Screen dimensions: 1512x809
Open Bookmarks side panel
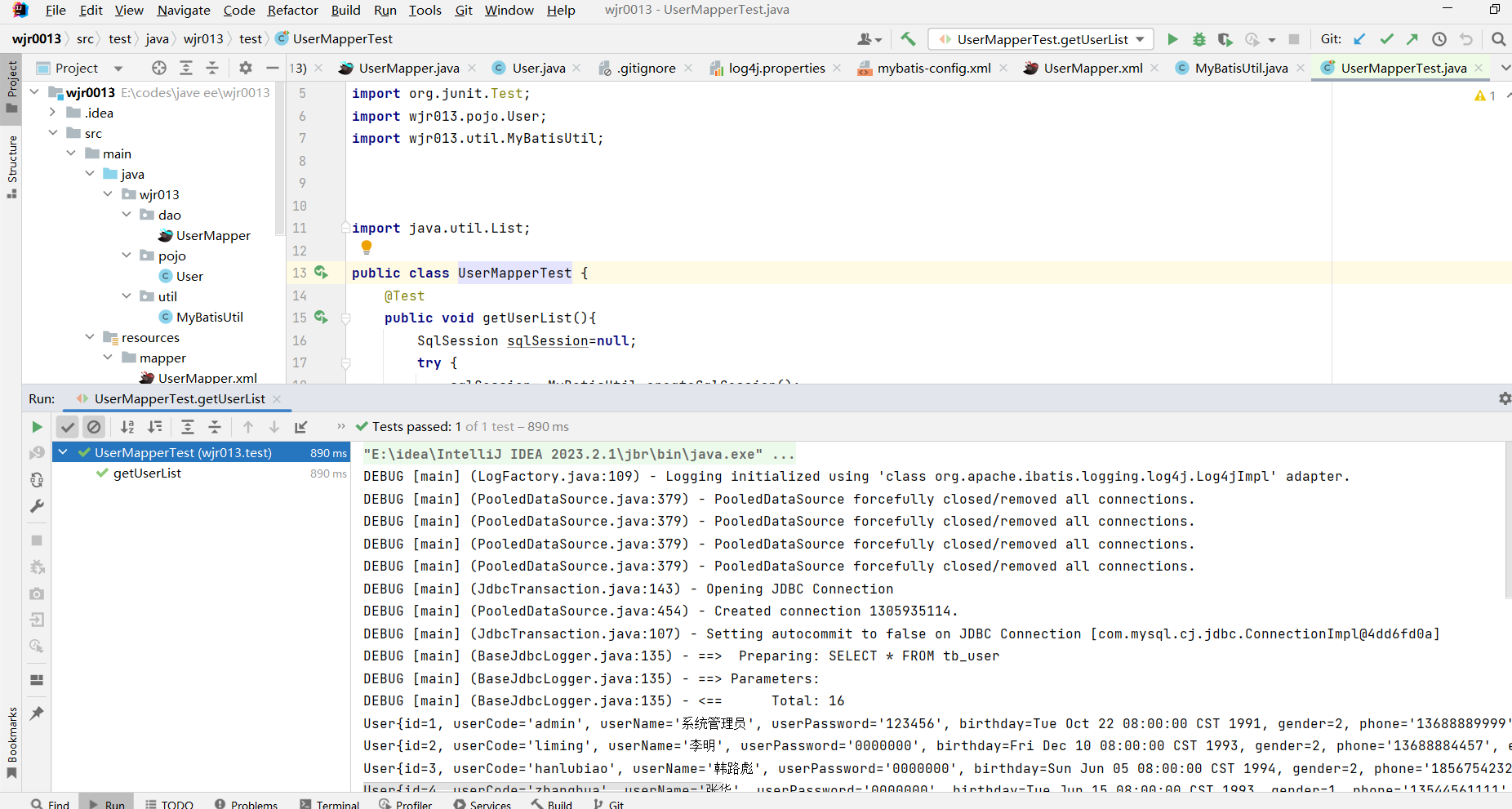[x=11, y=743]
